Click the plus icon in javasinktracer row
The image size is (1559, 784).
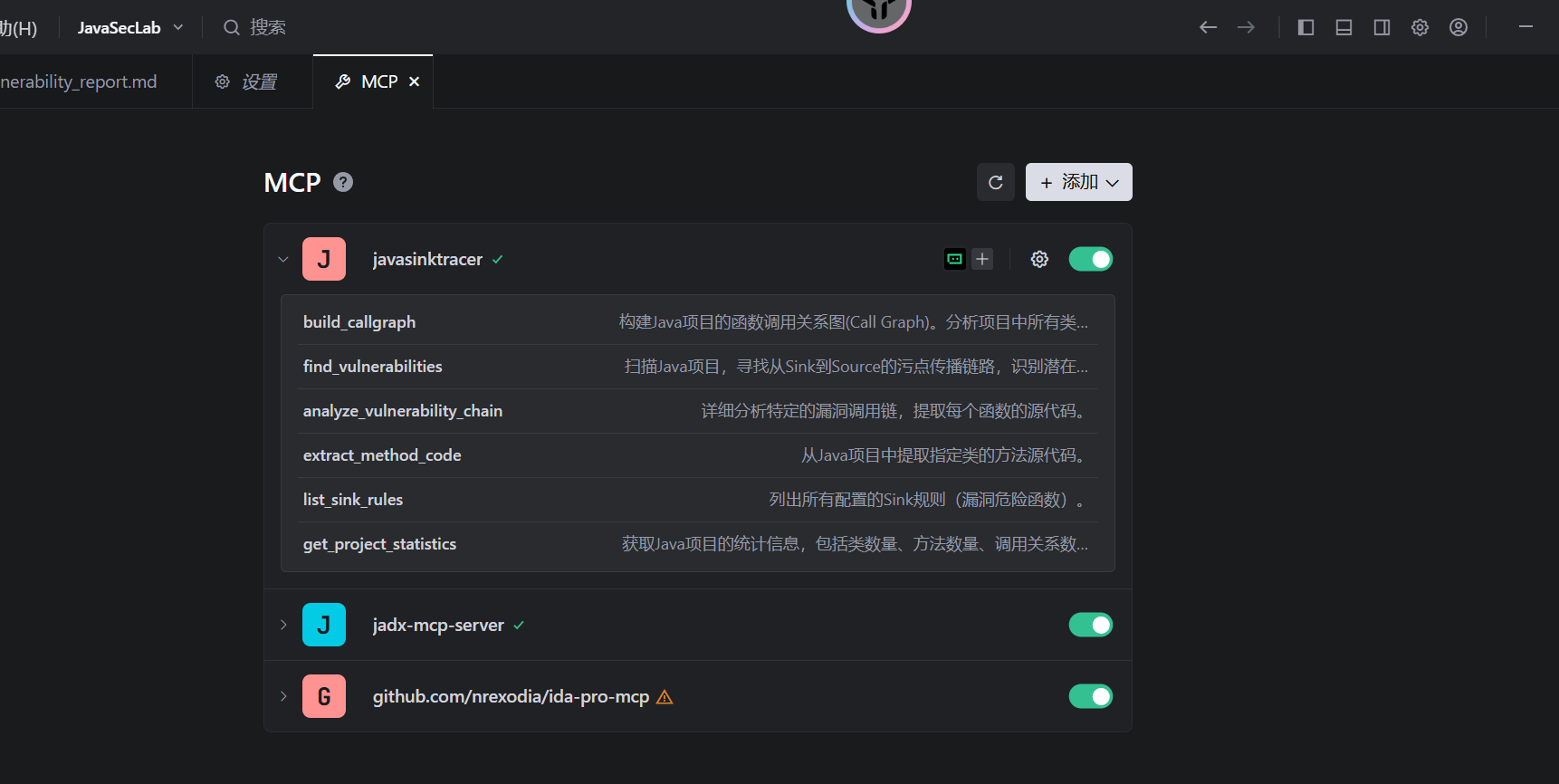point(982,259)
